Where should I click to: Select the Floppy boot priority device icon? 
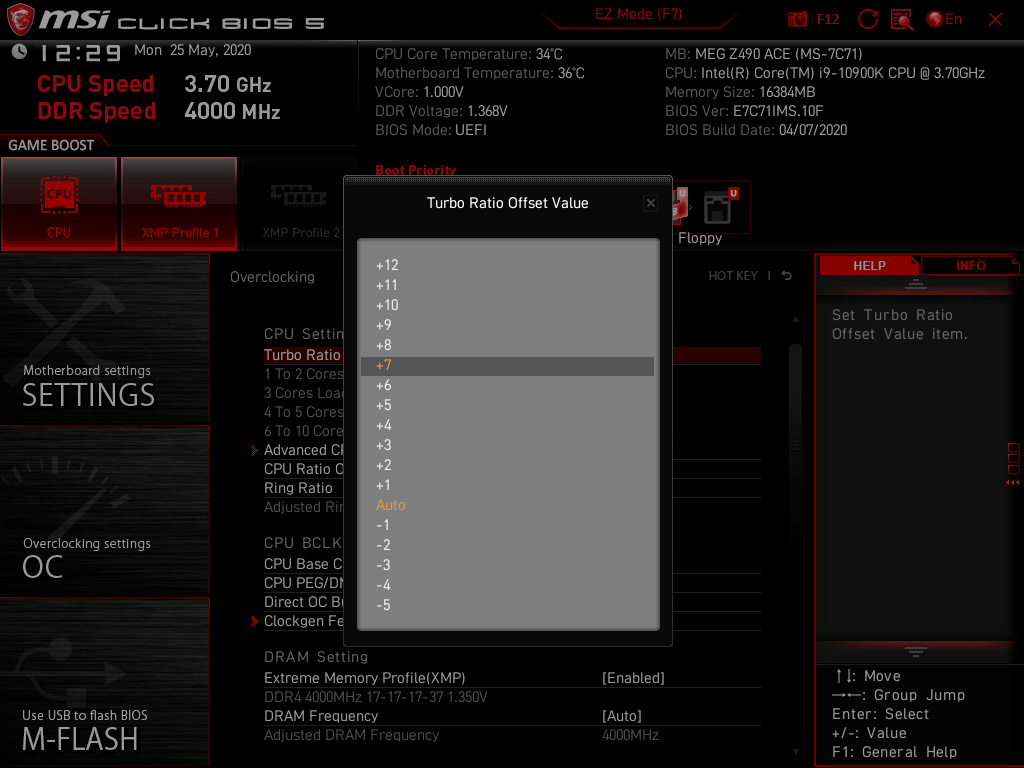[x=718, y=207]
